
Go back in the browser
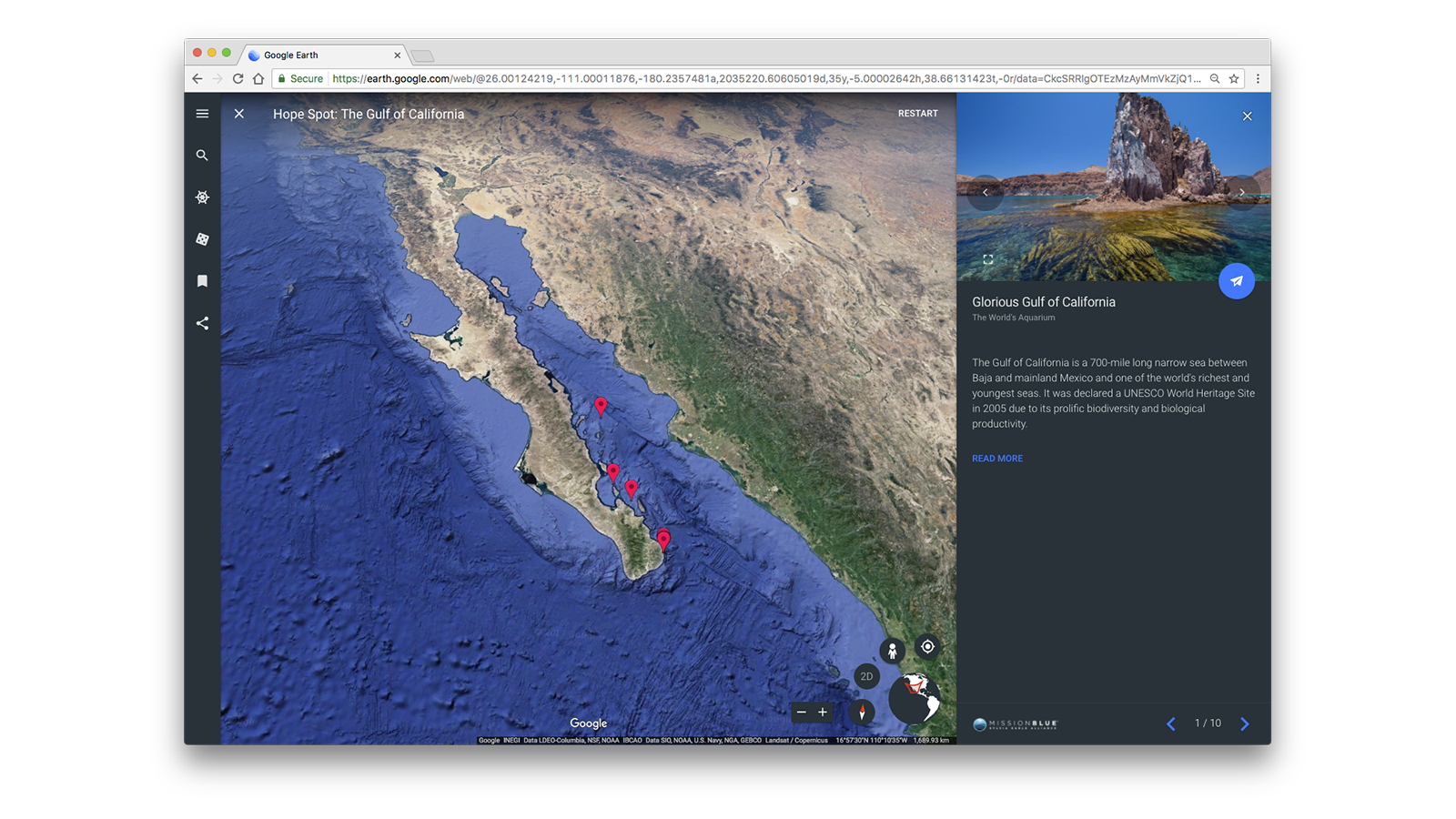point(197,79)
